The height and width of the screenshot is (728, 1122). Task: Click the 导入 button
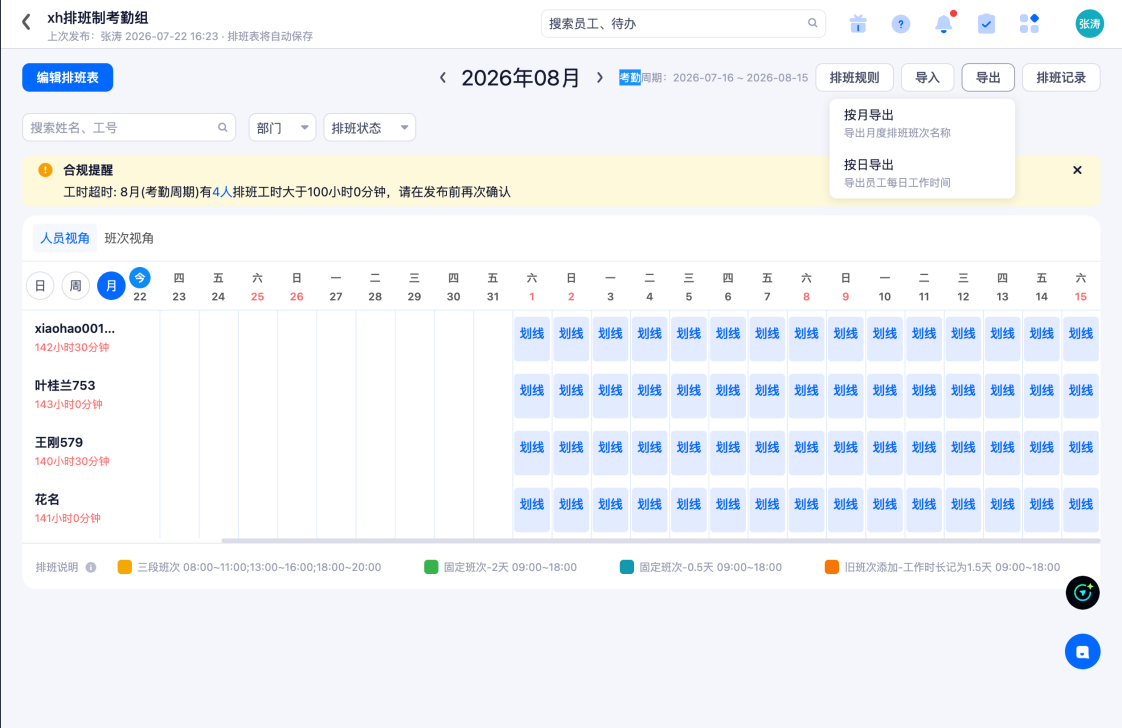coord(927,77)
